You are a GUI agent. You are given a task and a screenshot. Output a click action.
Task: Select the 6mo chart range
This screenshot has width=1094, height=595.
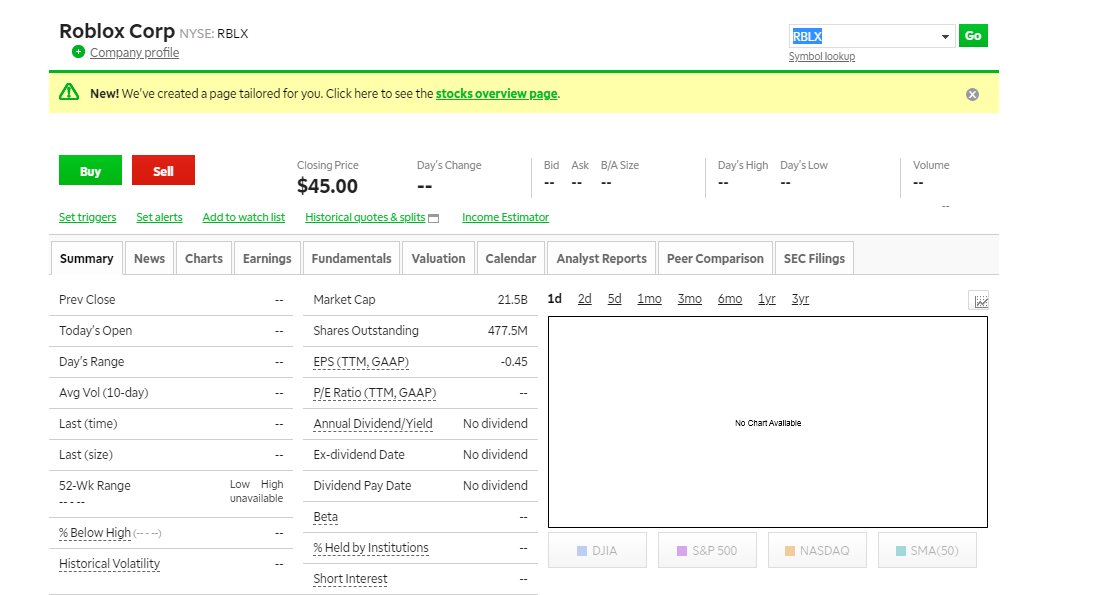coord(730,299)
